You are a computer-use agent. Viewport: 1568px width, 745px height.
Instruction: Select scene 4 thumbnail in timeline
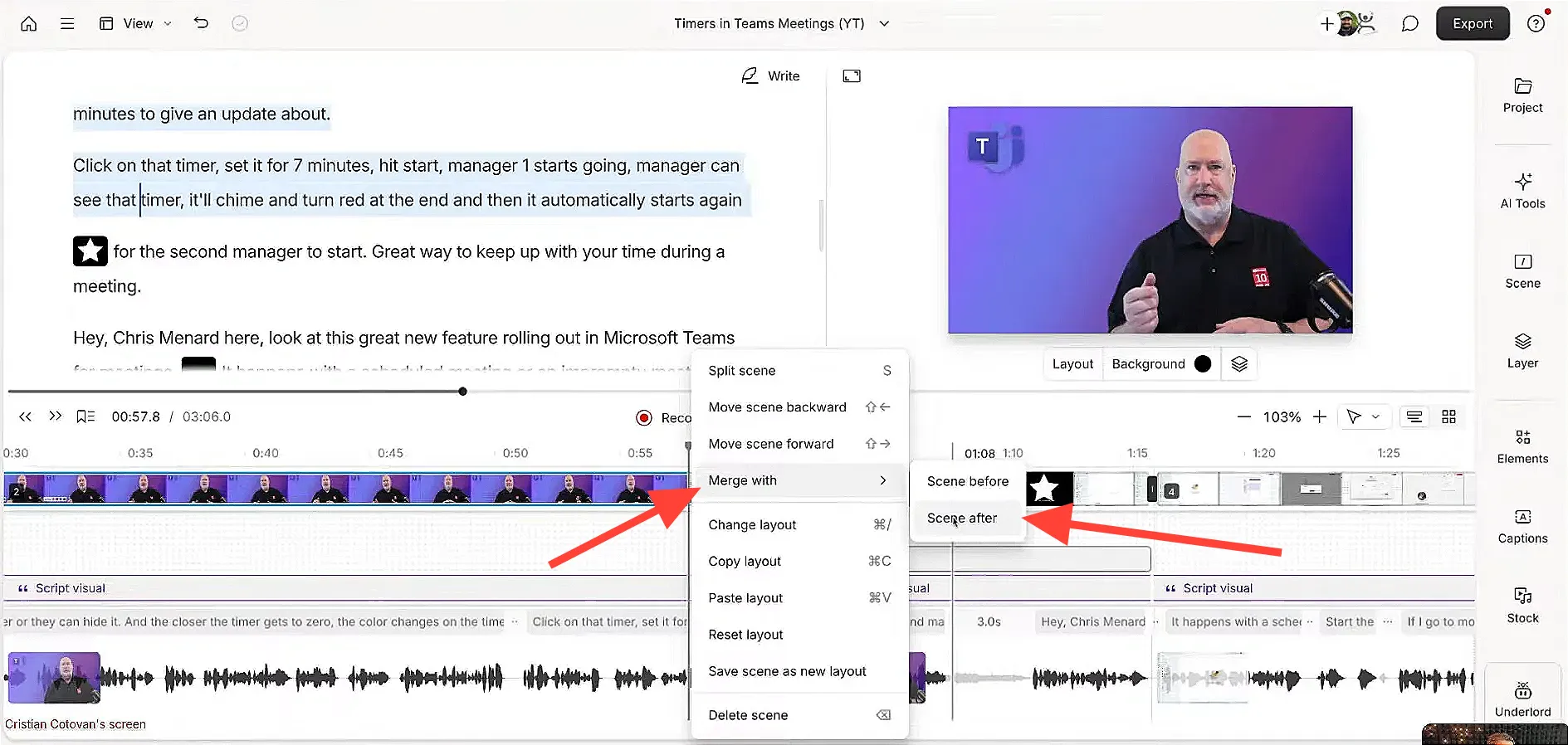coord(1187,489)
